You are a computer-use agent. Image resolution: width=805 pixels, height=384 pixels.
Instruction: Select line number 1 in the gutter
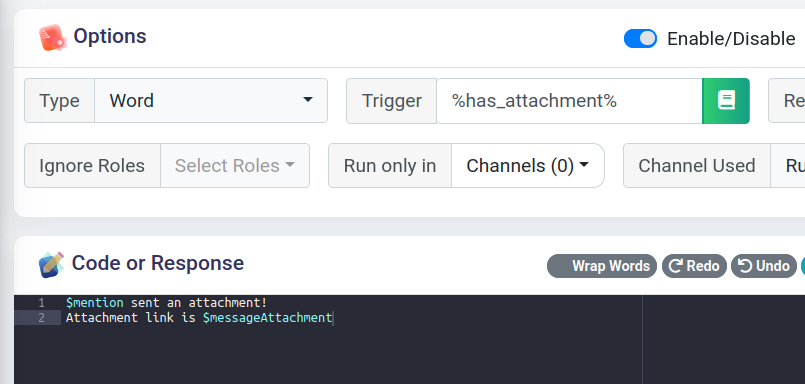[x=42, y=303]
